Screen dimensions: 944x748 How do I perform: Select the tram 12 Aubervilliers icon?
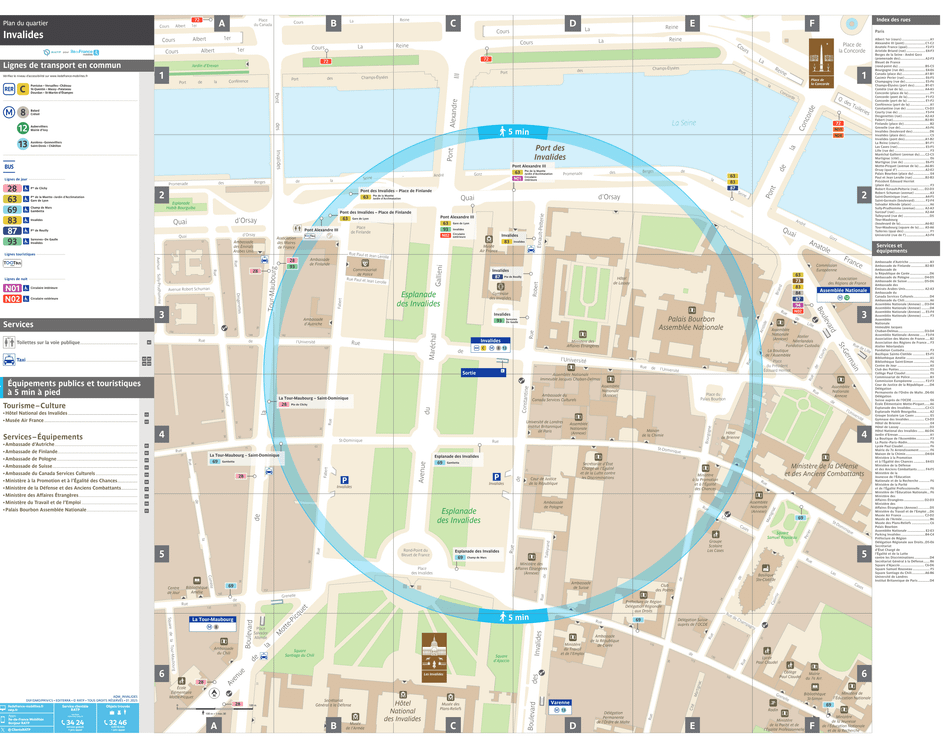pos(22,128)
